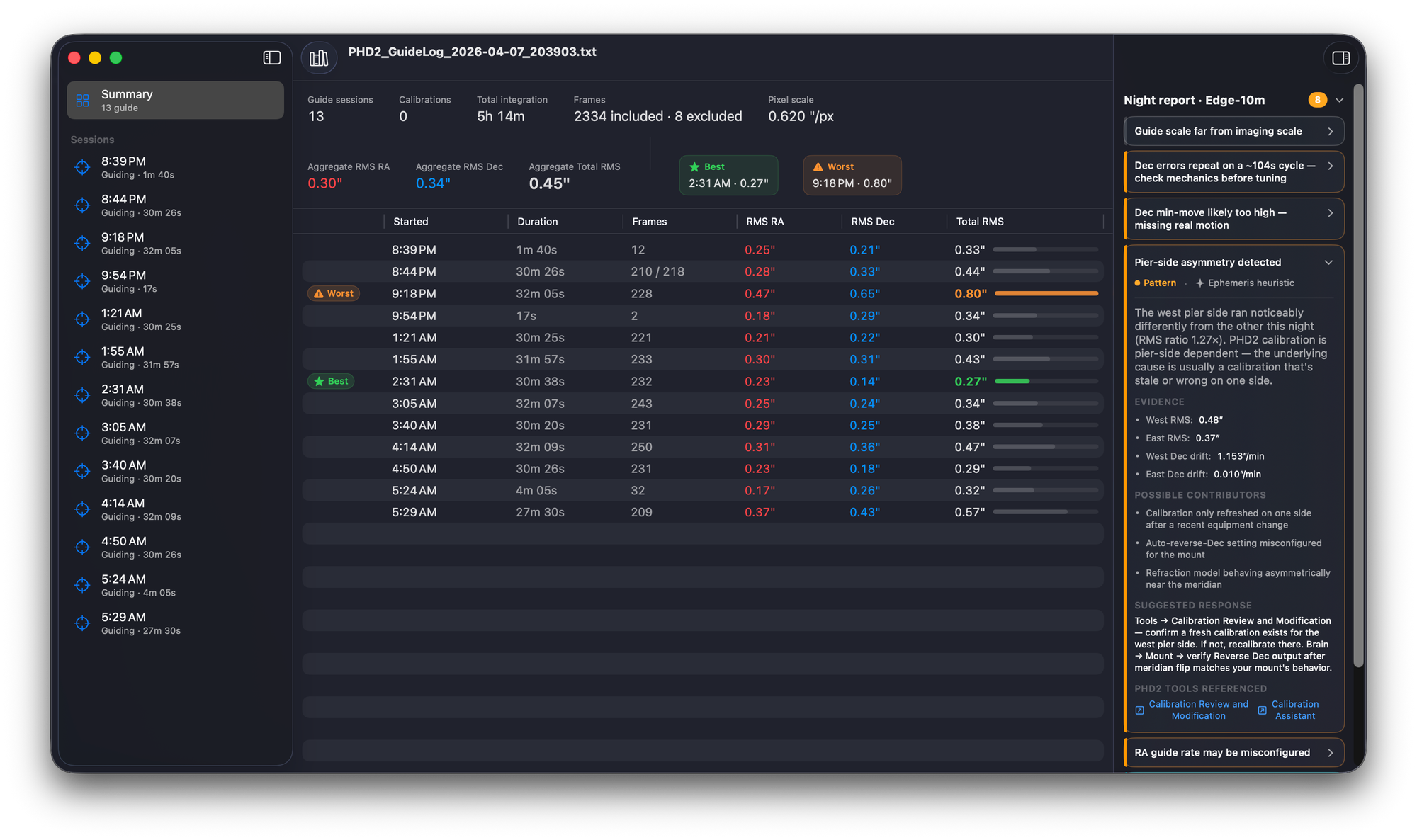Select the Summary grid icon

point(83,101)
